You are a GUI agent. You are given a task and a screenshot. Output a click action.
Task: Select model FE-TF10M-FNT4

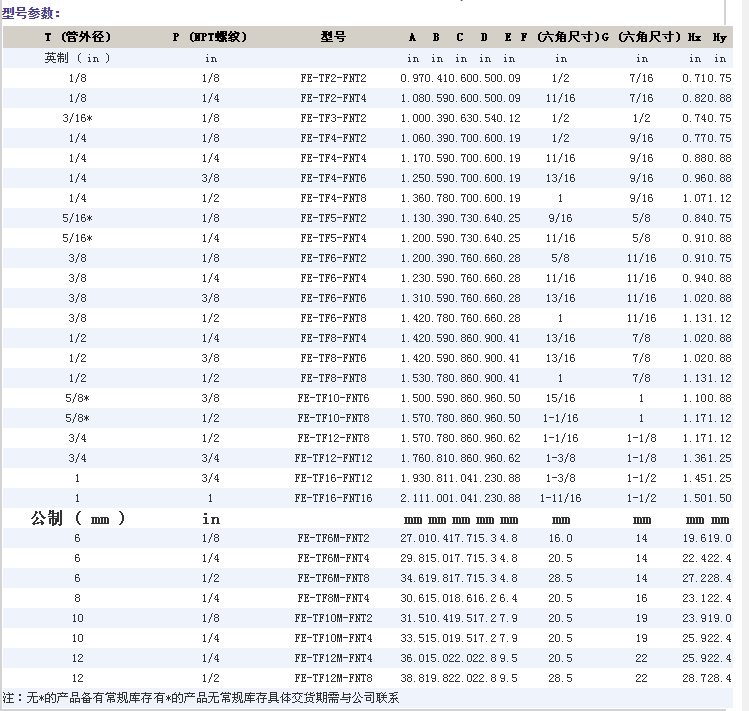pos(333,639)
